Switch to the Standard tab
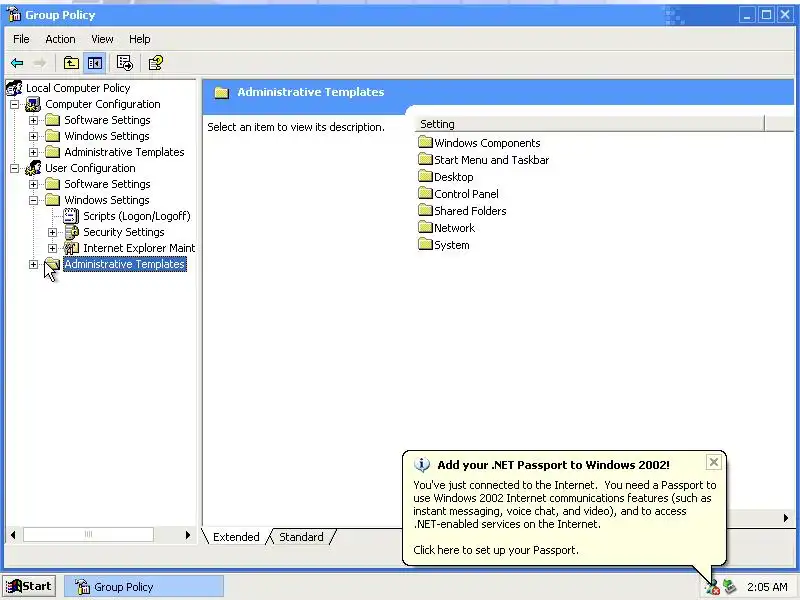Image resolution: width=800 pixels, height=600 pixels. [x=301, y=537]
